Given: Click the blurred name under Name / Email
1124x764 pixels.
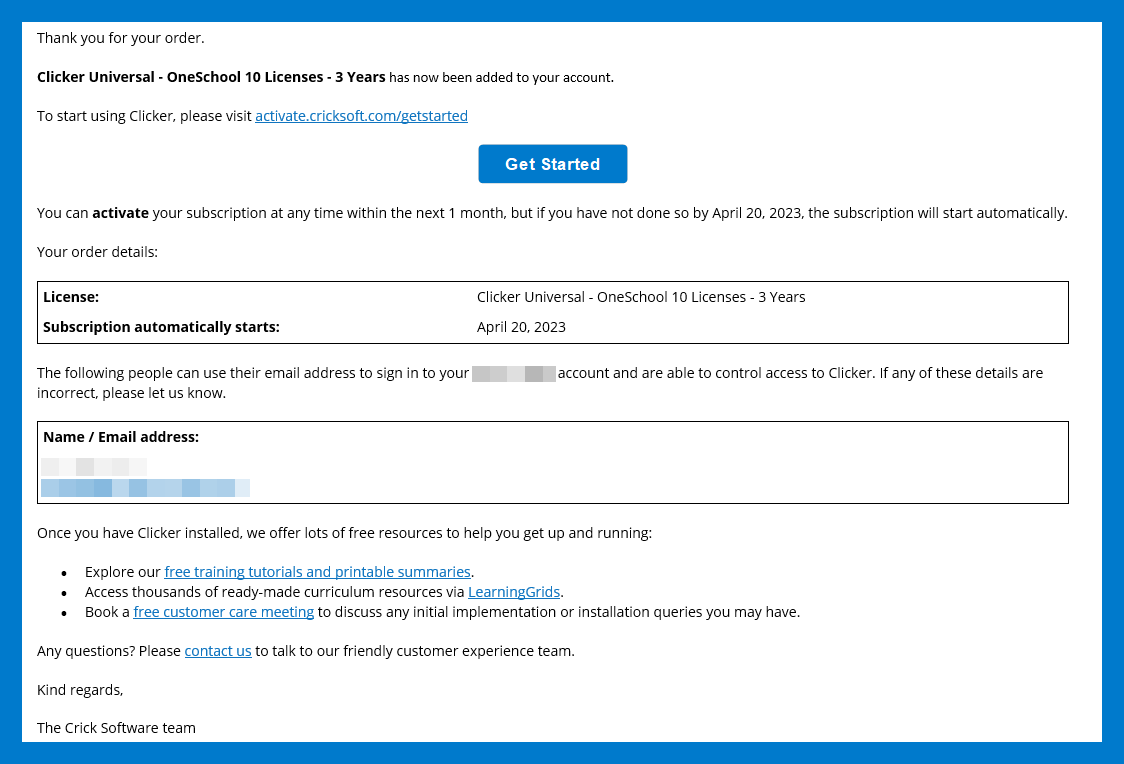Looking at the screenshot, I should tap(94, 467).
